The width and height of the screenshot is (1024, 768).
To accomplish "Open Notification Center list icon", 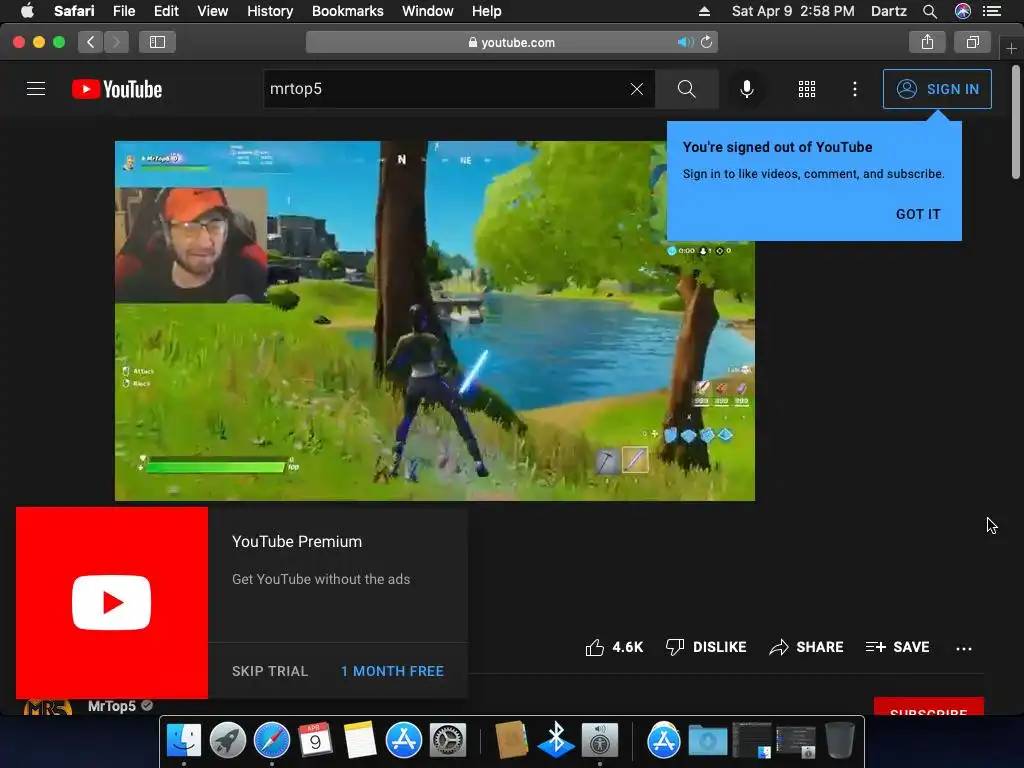I will pyautogui.click(x=992, y=11).
